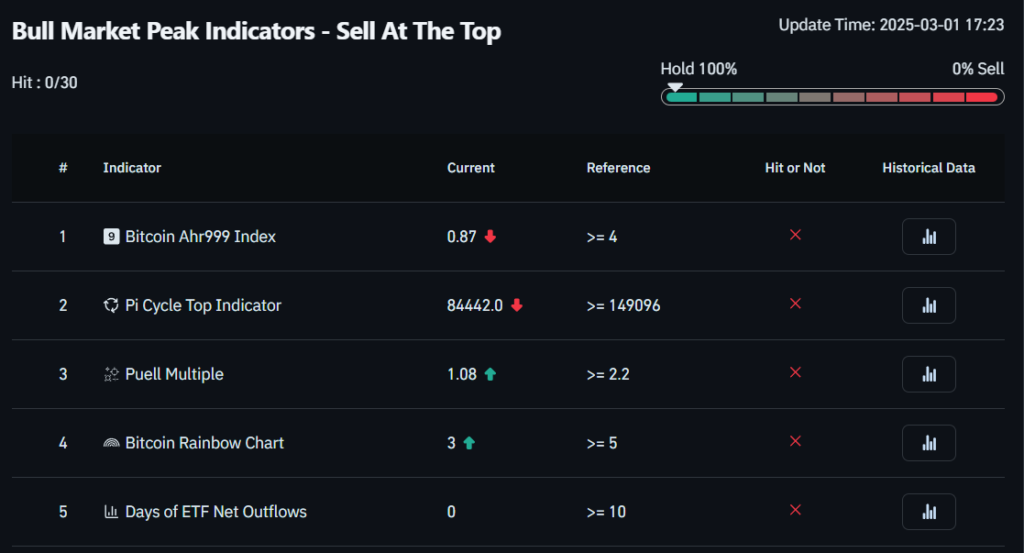
Task: Click the Puell Multiple icon
Action: [111, 374]
